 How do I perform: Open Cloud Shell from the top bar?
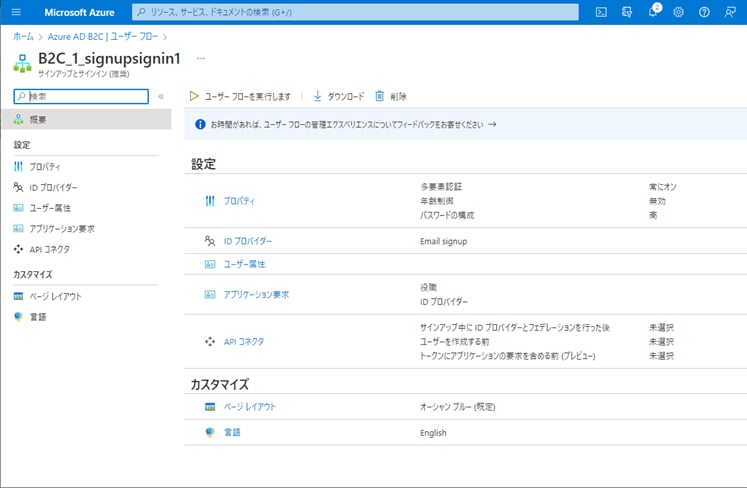pos(601,12)
